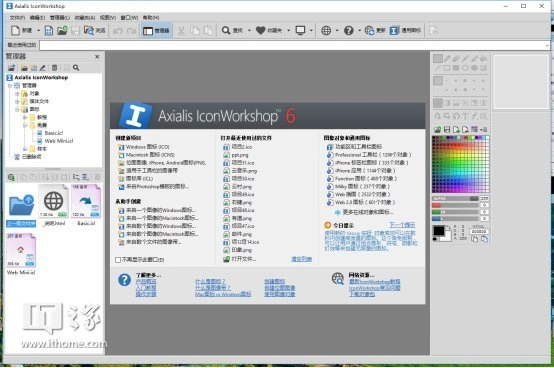554x368 pixels.
Task: Collapse the 图标 folder in the tree
Action: 17,109
